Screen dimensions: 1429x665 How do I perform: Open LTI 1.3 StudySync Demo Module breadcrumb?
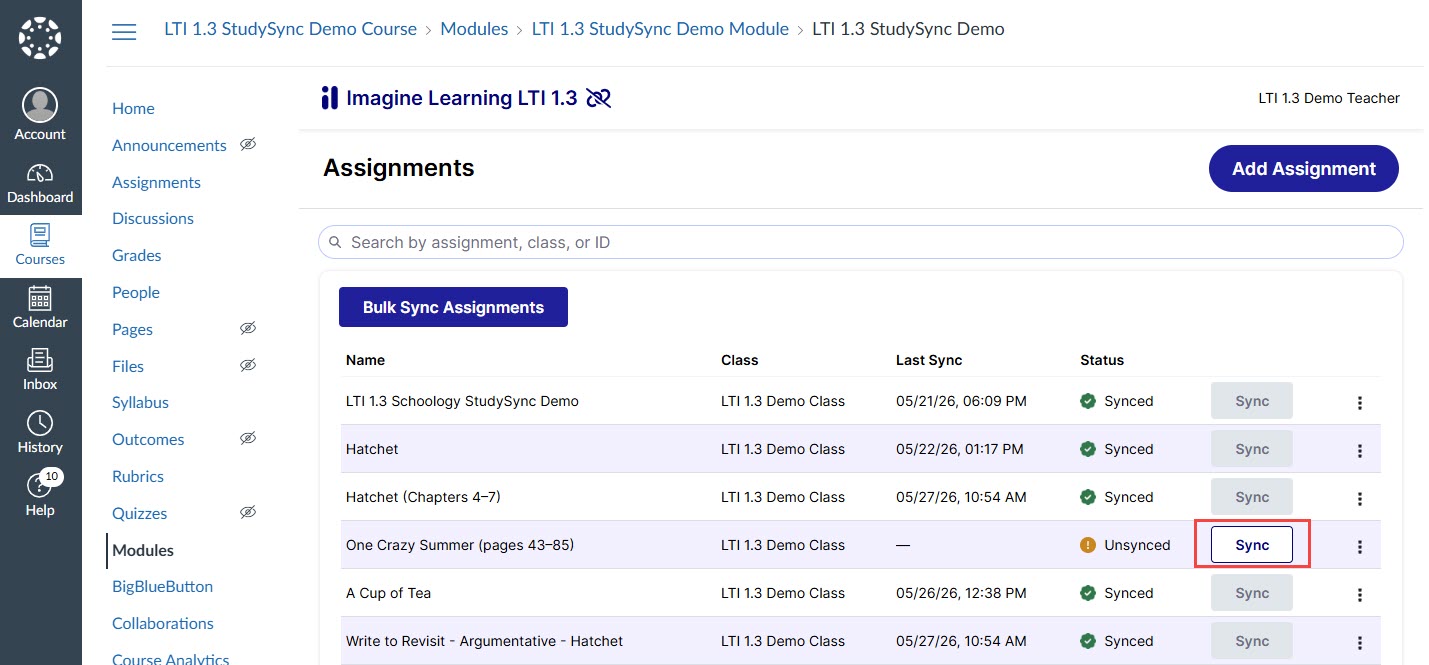click(x=660, y=29)
